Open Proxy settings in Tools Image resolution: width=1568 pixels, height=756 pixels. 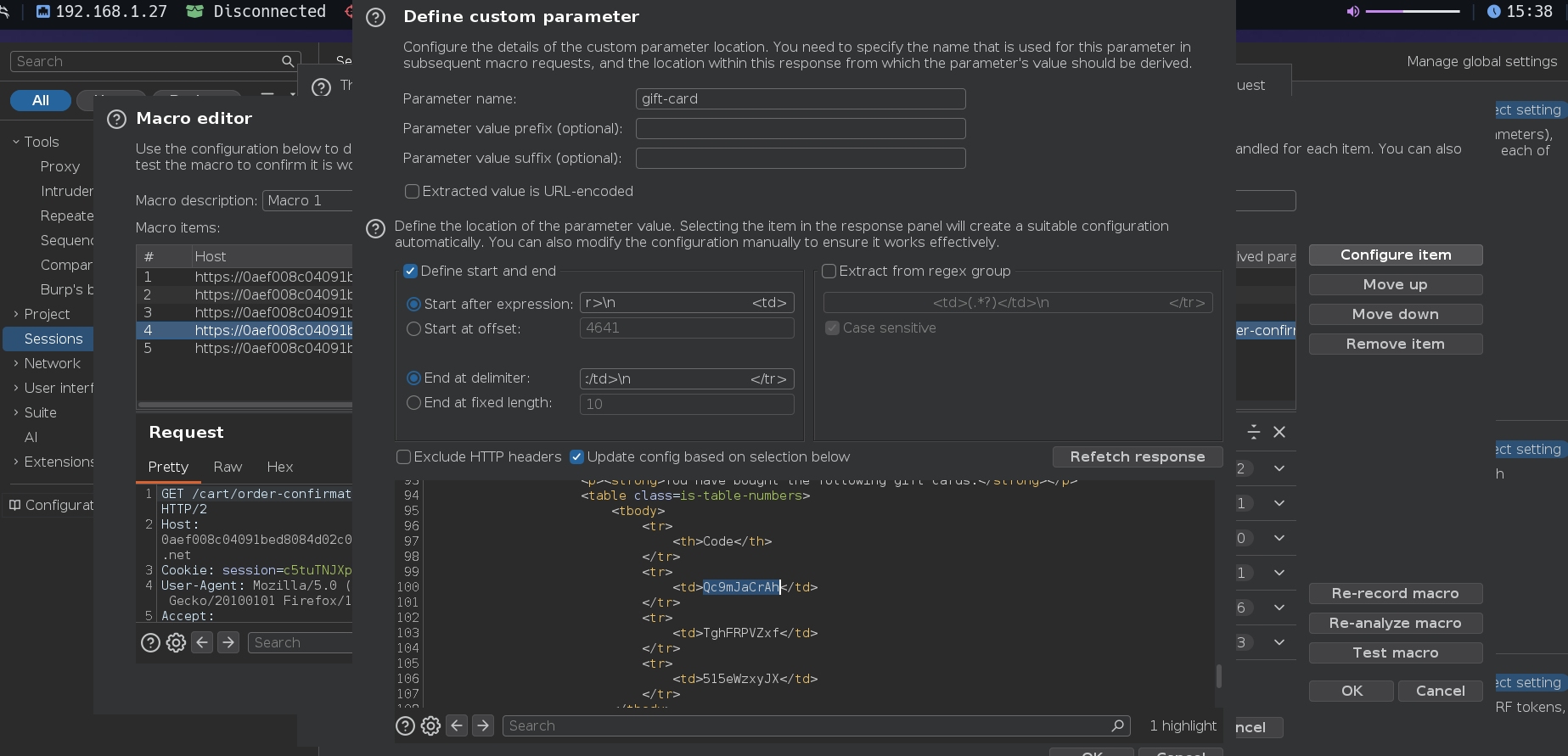click(60, 166)
